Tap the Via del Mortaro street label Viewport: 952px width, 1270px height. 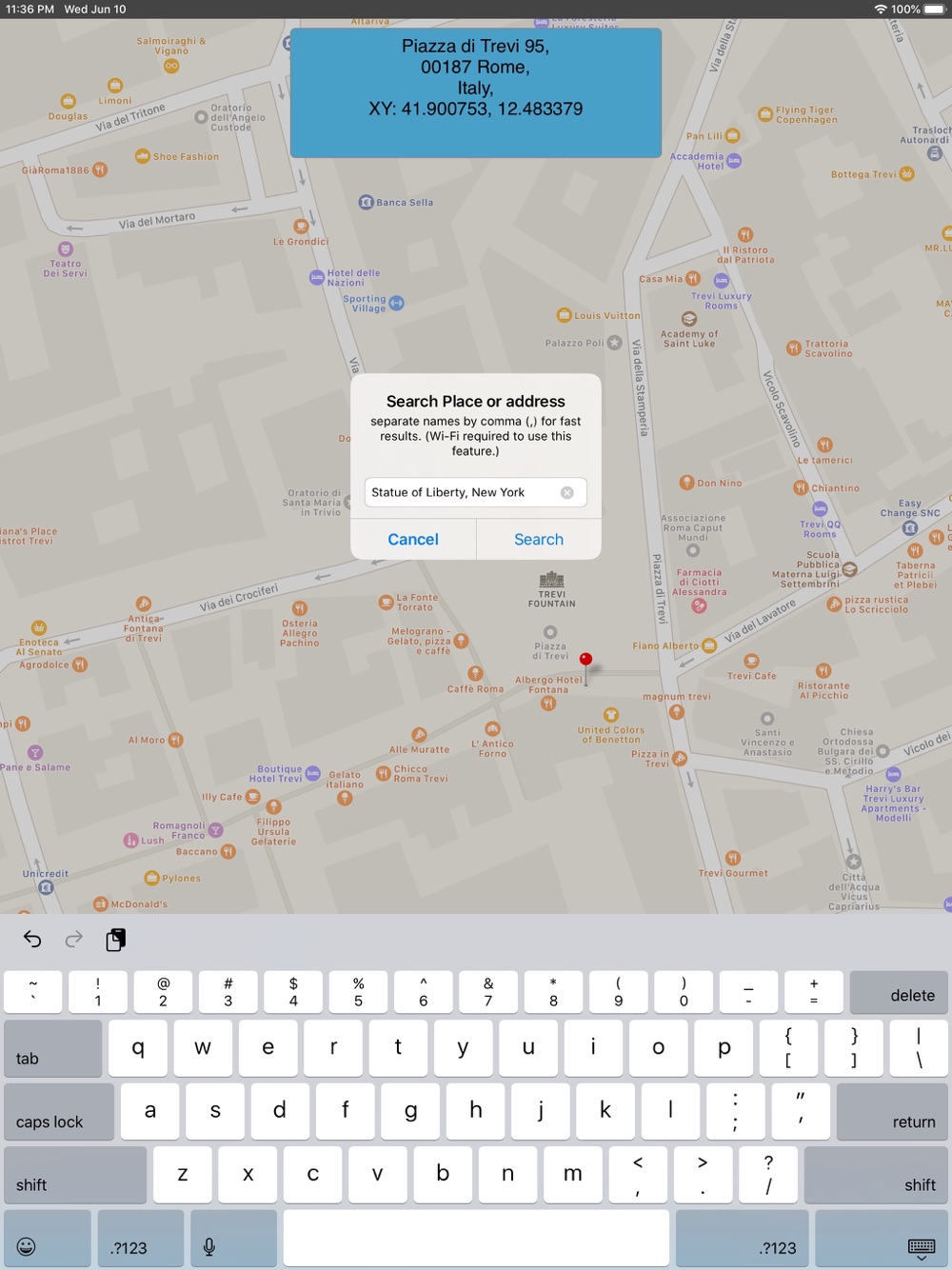click(x=157, y=221)
